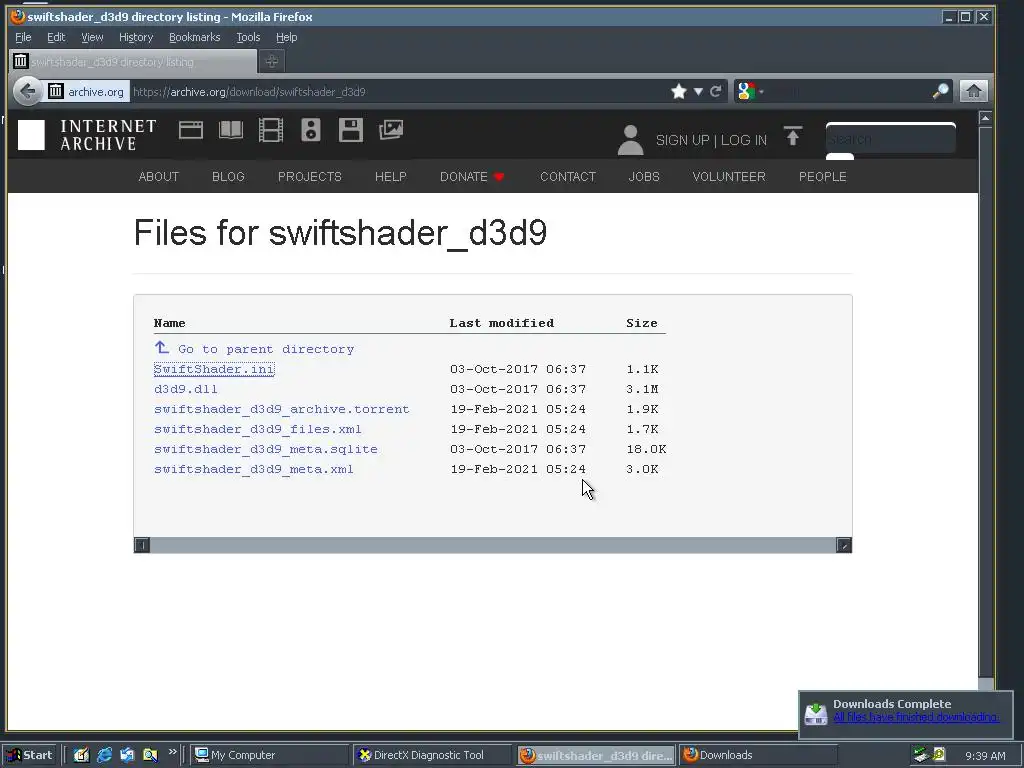The height and width of the screenshot is (768, 1024).
Task: Click the DONATE navigation link
Action: (x=464, y=177)
